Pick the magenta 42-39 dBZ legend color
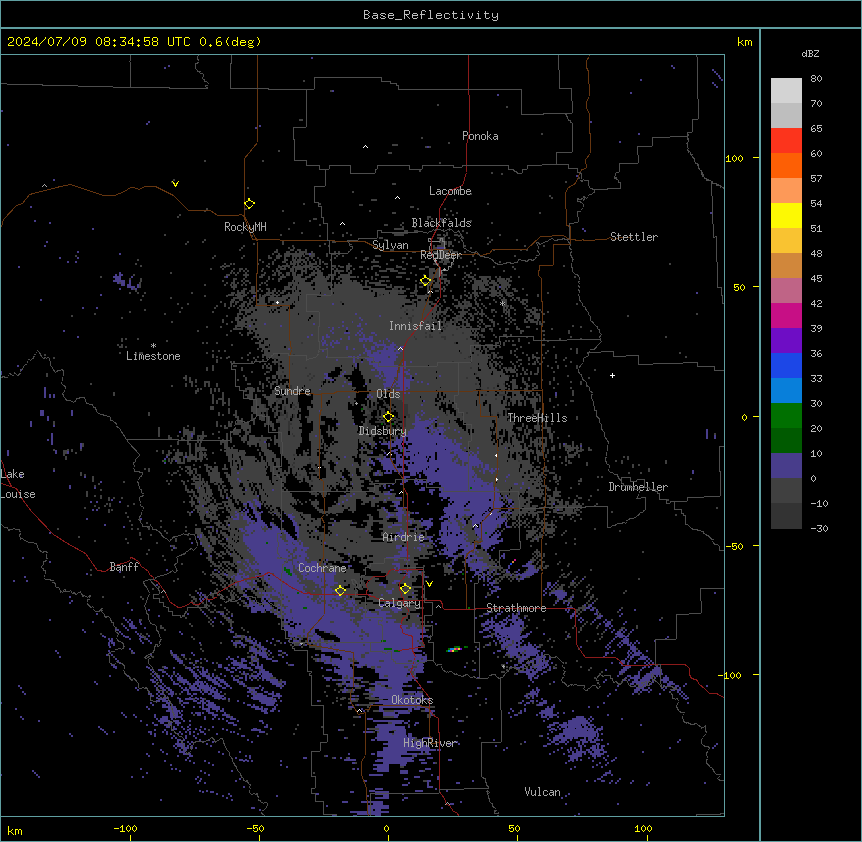 pyautogui.click(x=786, y=316)
